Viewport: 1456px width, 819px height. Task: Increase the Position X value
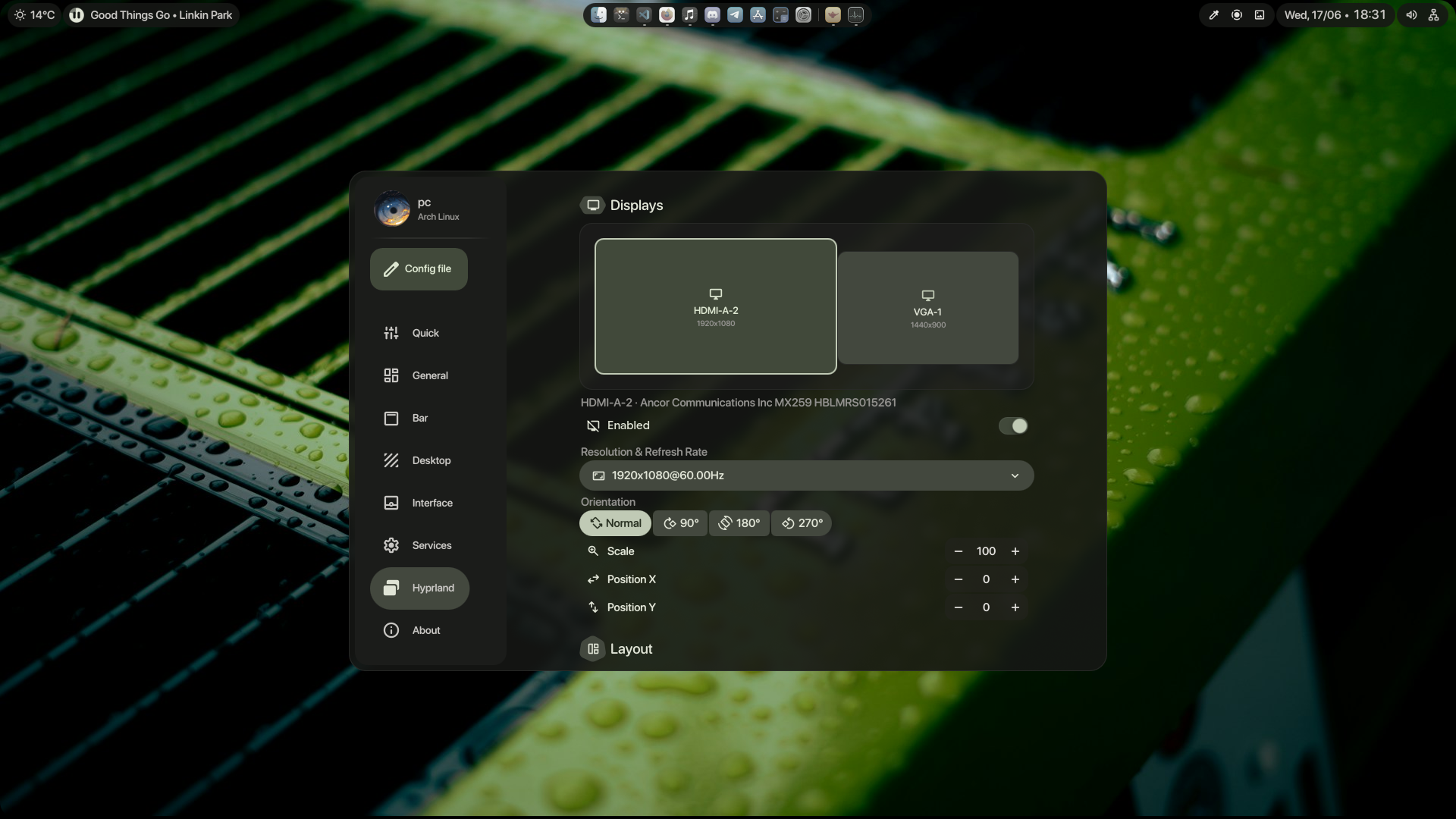point(1015,579)
